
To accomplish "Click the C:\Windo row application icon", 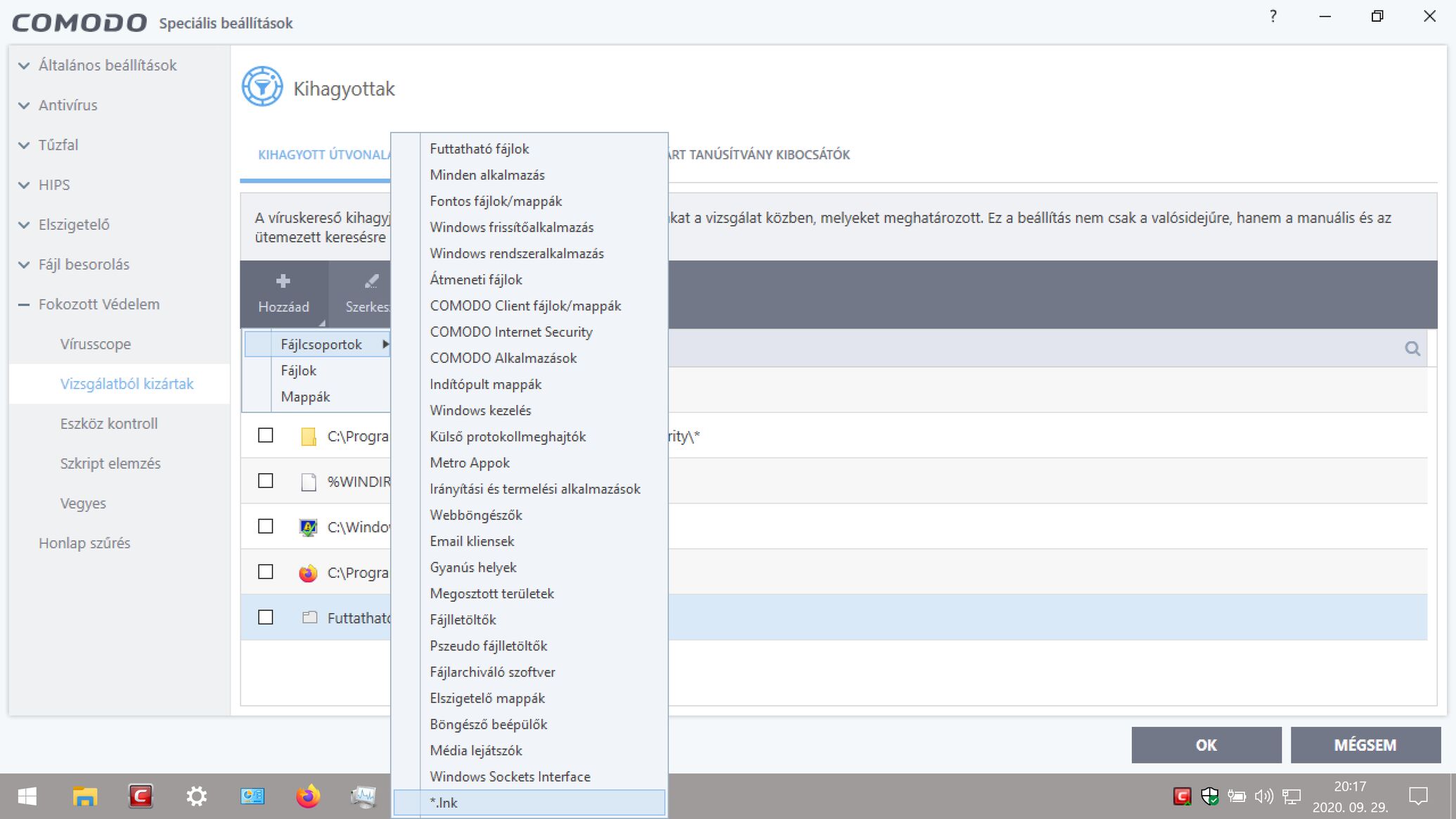I will 308,527.
